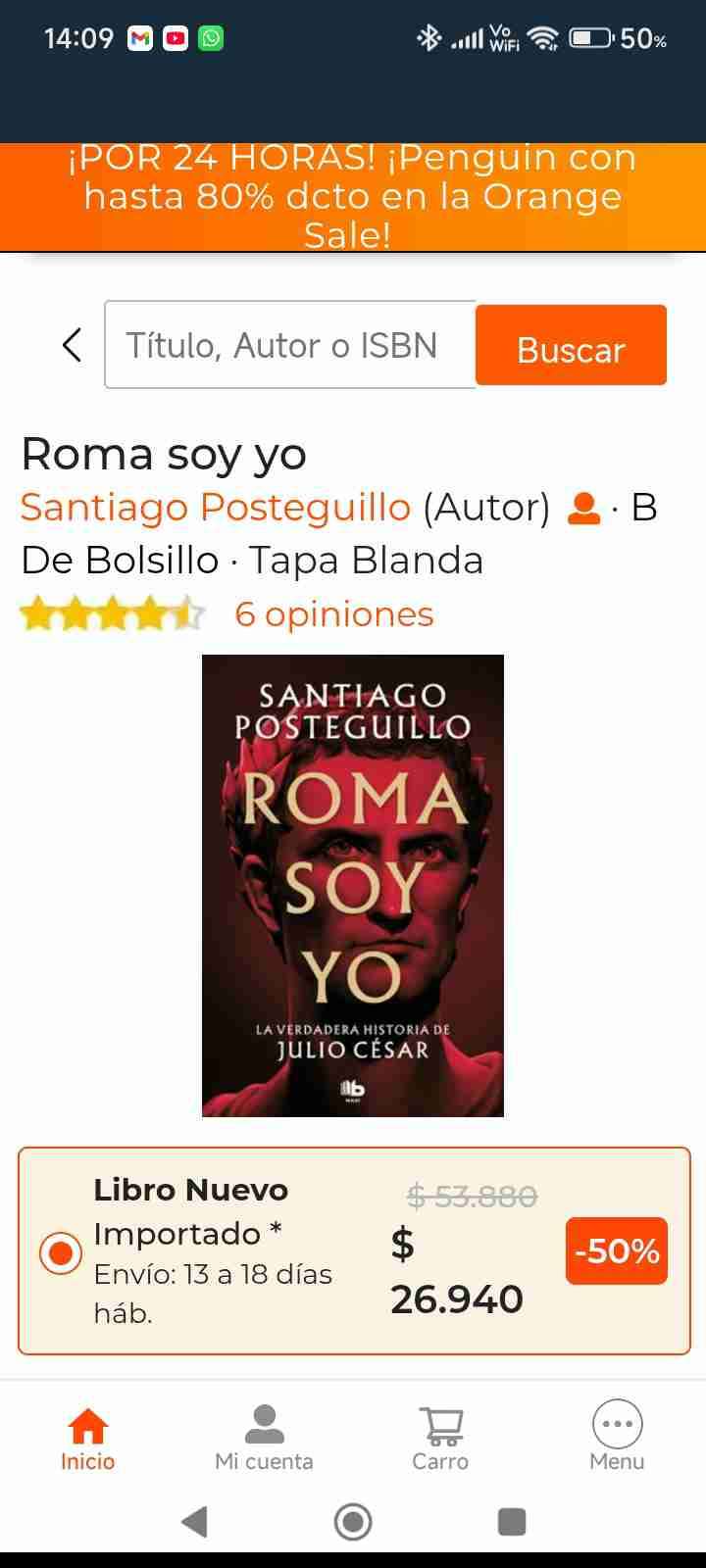Open the 6 opiniones reviews link
706x1568 pixels.
pyautogui.click(x=334, y=614)
